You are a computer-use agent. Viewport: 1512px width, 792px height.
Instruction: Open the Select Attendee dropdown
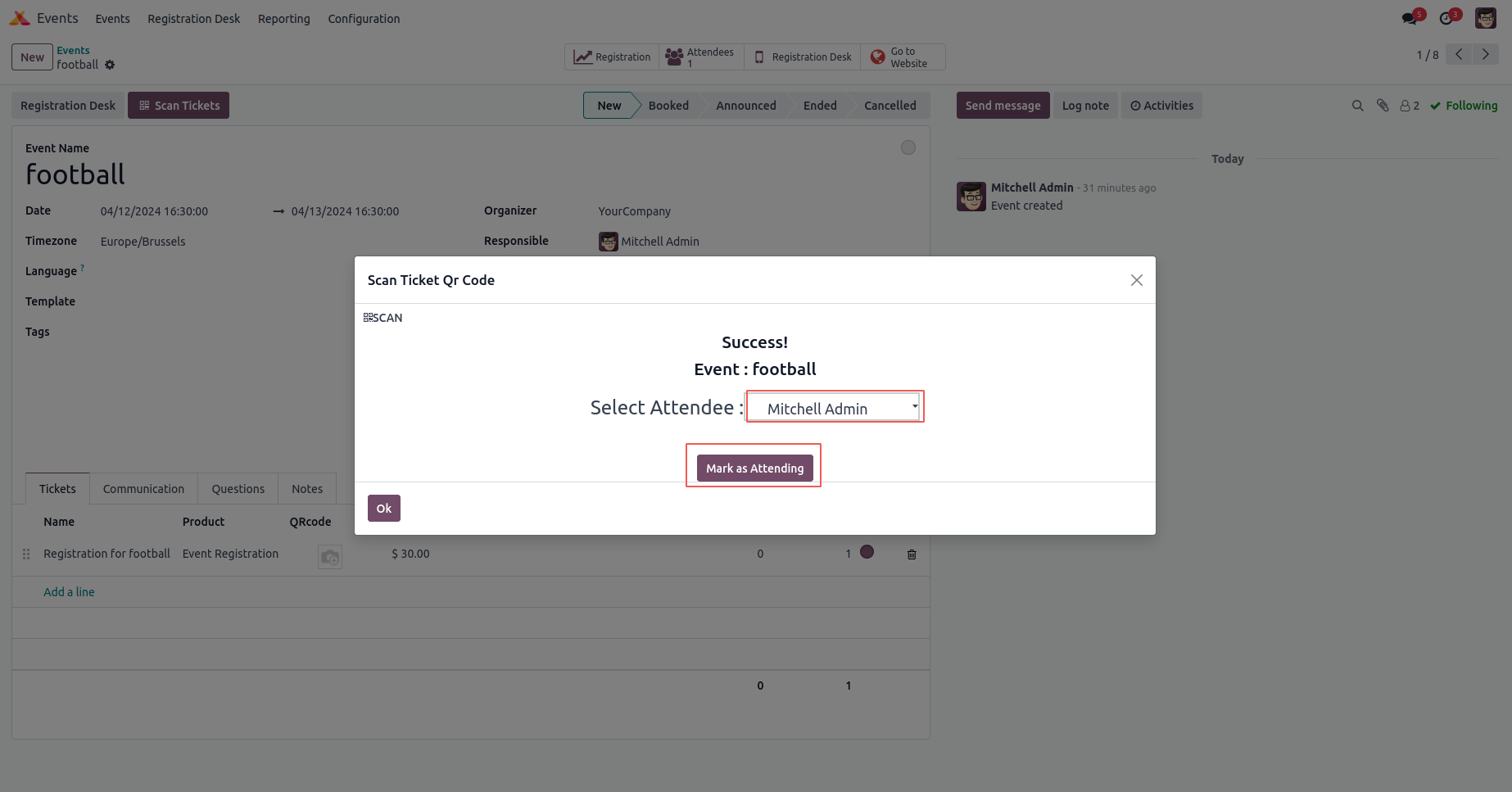click(x=835, y=408)
